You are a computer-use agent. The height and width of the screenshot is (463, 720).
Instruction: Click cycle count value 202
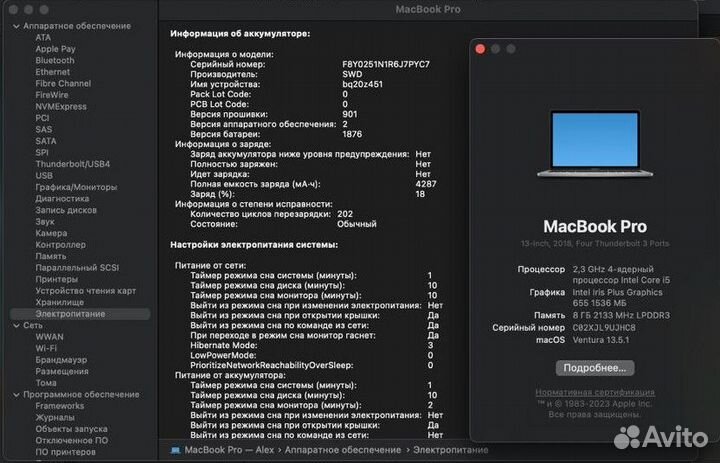coord(345,214)
